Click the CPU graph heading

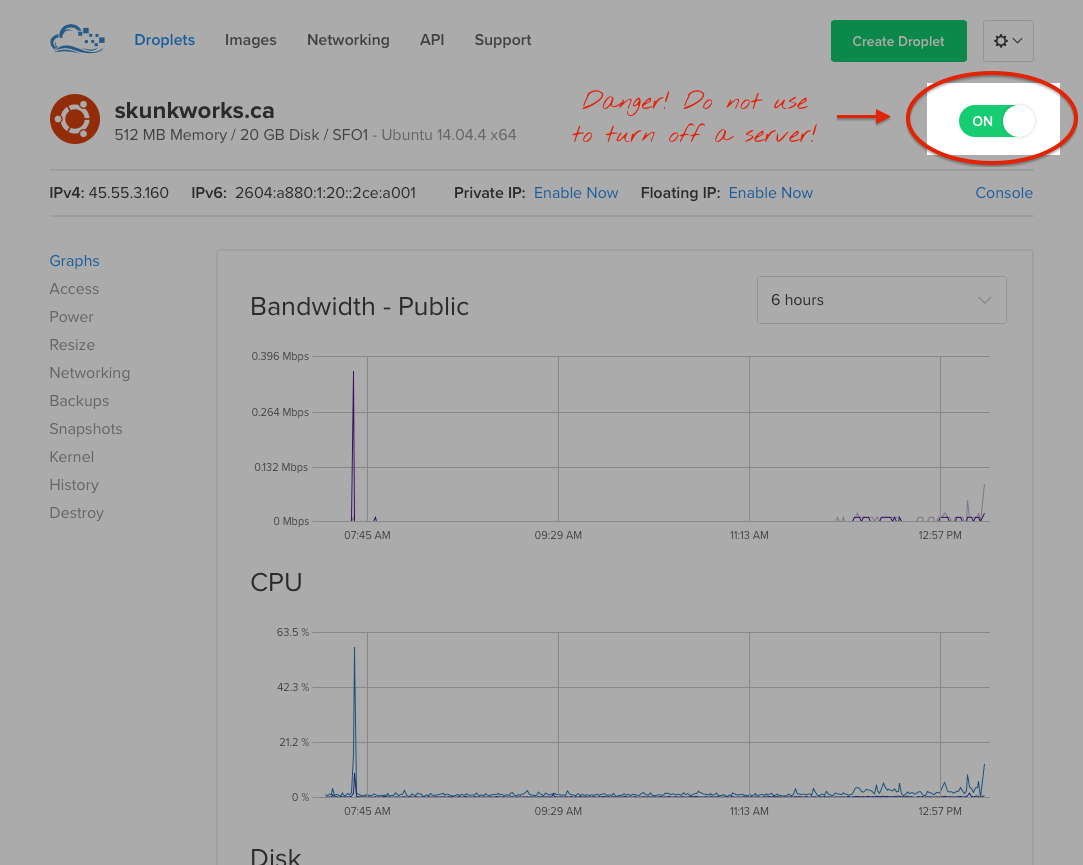point(276,582)
